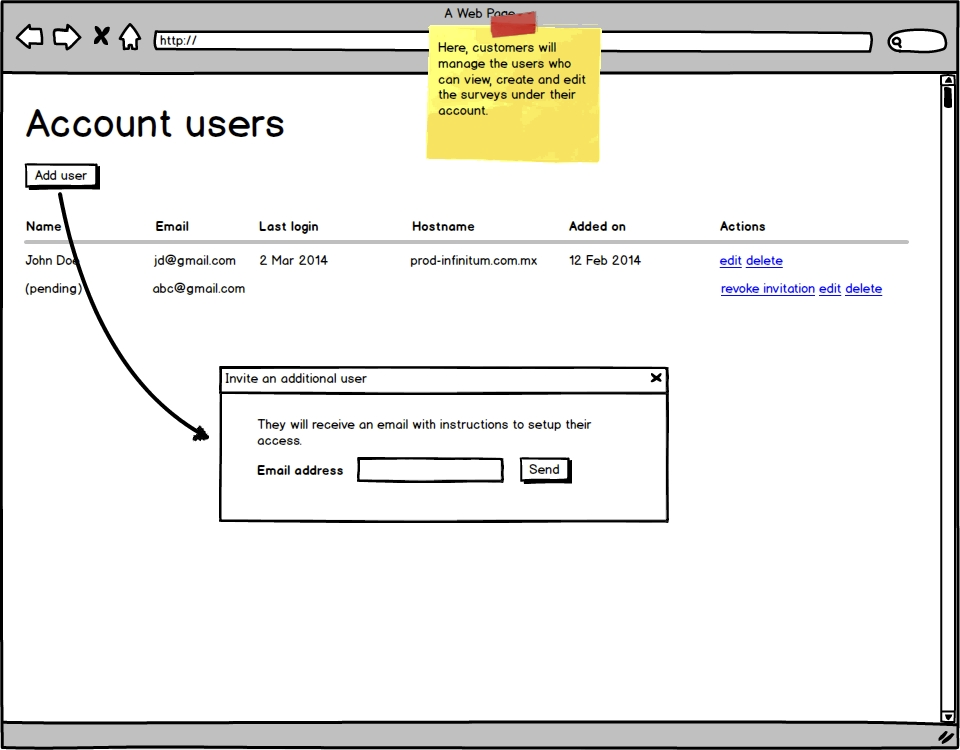Click the 2 Mar 2014 last login
The width and height of the screenshot is (960, 750).
(293, 261)
